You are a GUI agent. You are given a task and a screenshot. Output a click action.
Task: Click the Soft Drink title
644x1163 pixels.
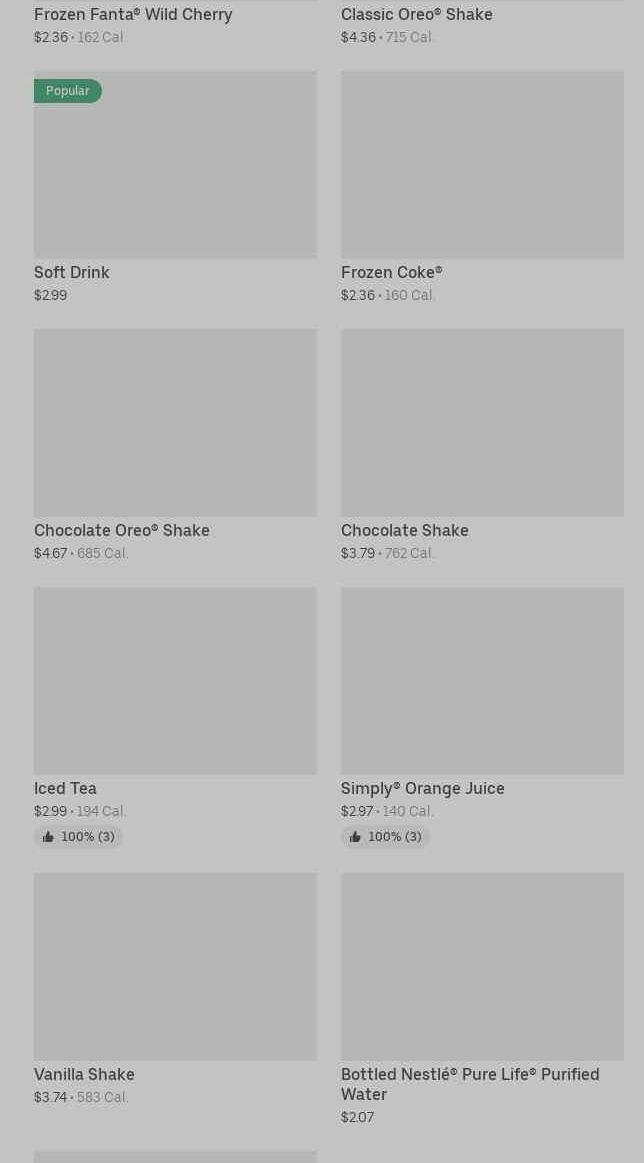[x=72, y=272]
